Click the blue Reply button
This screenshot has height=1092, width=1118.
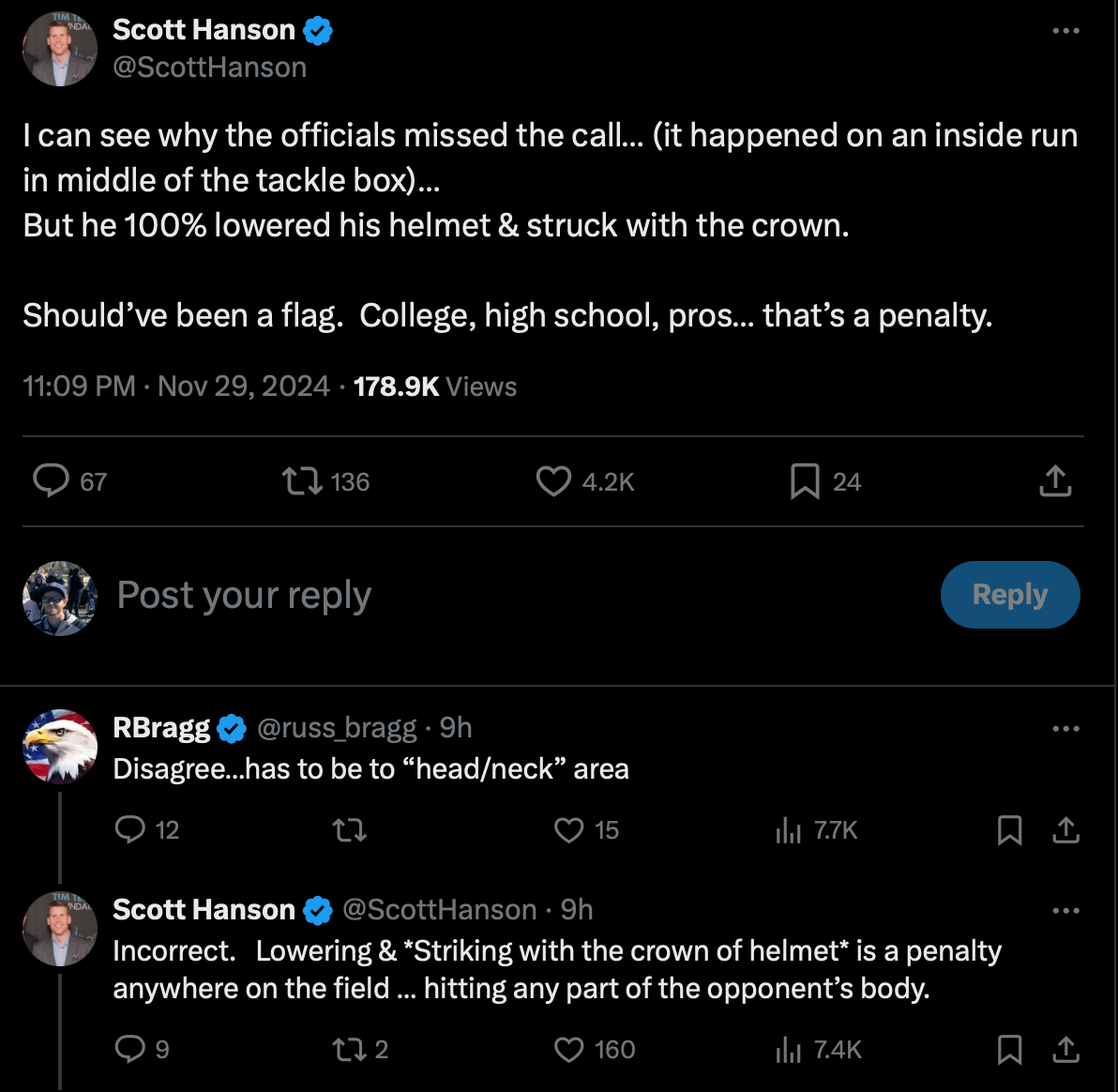coord(1010,595)
